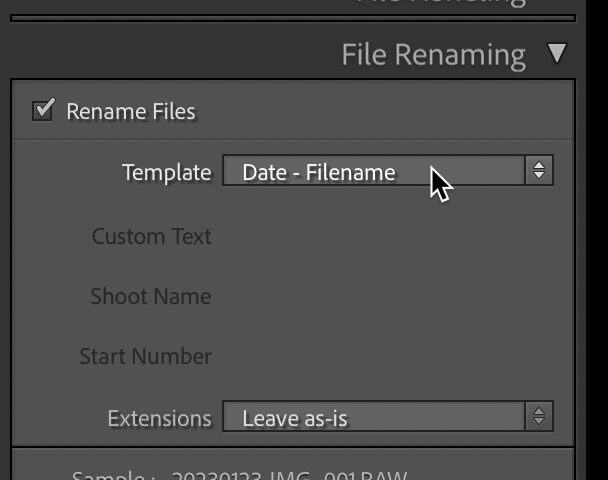Click the File Renaming panel title
The width and height of the screenshot is (608, 480).
tap(433, 55)
